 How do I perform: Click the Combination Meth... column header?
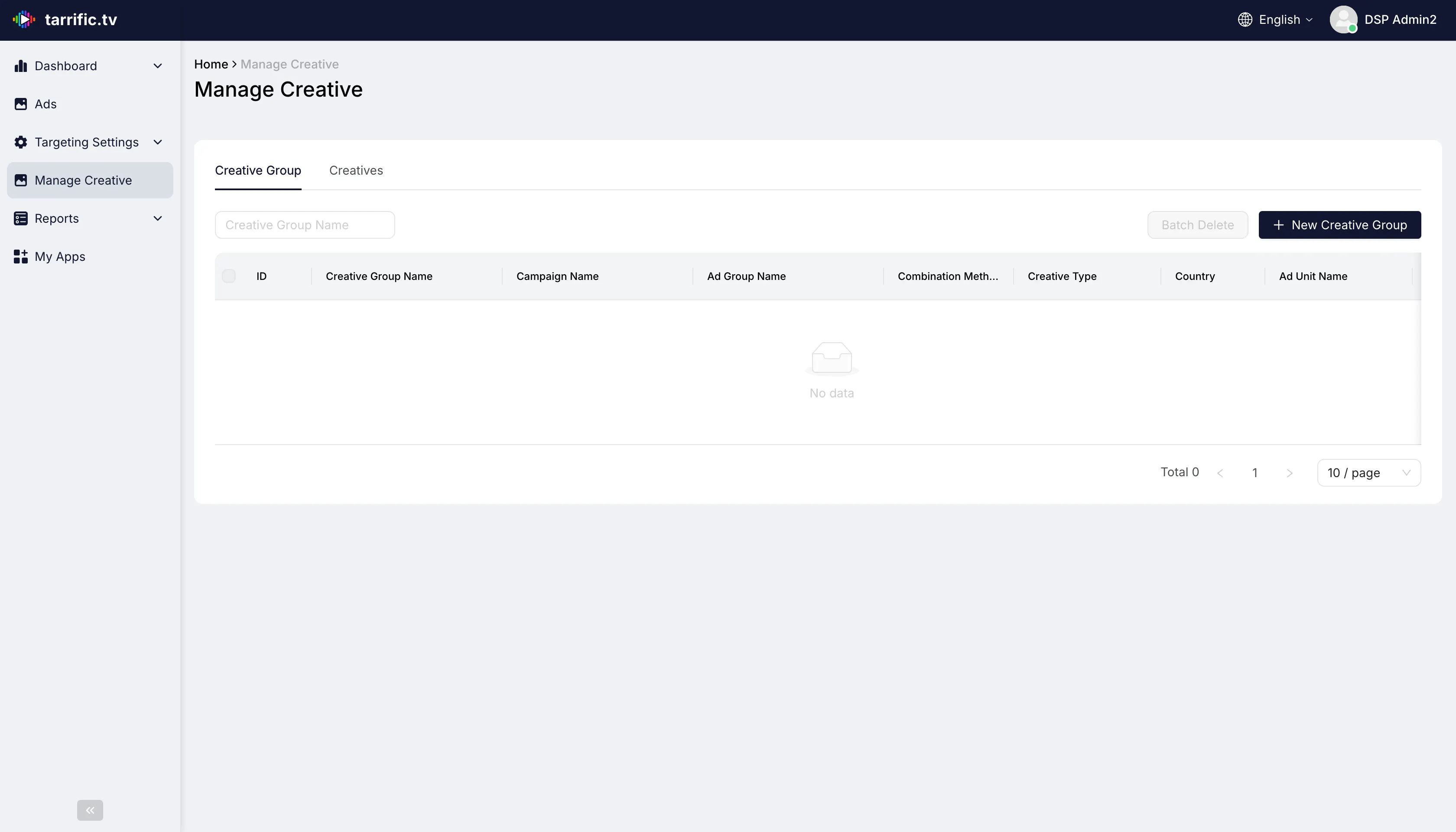coord(948,276)
